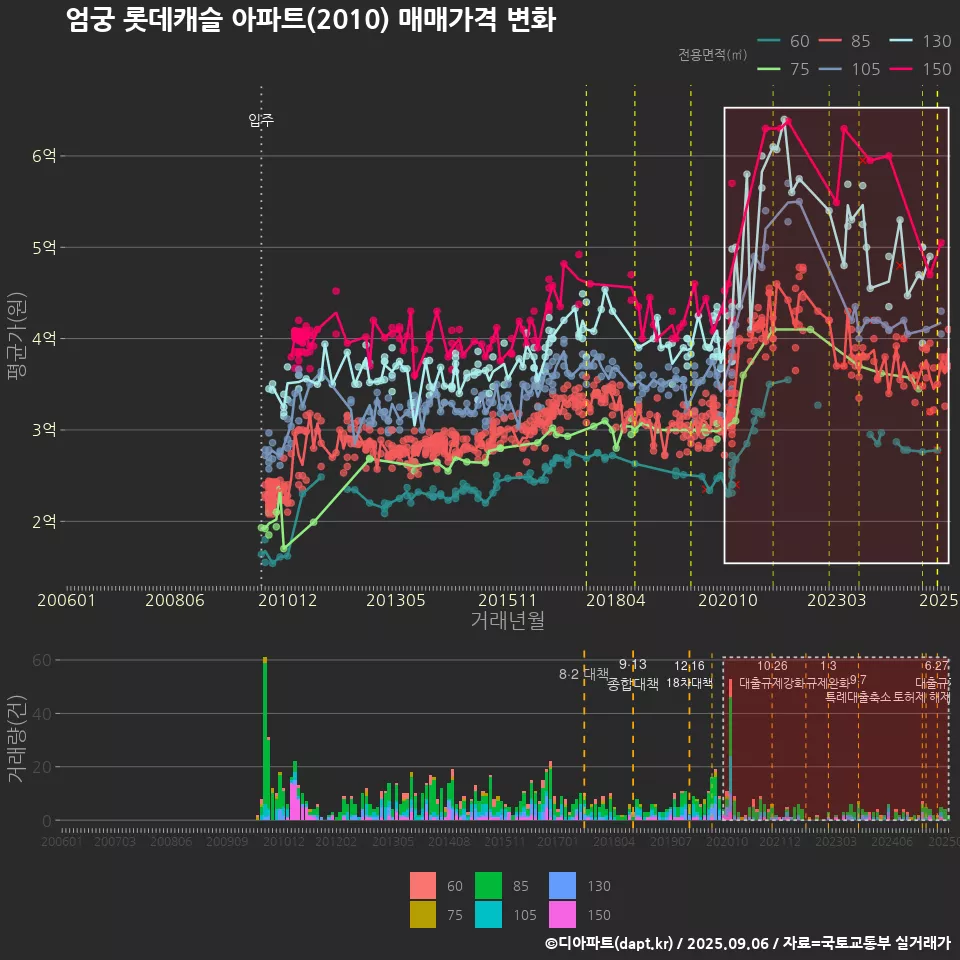This screenshot has width=960, height=960.
Task: Click the tall volume bar at 202010
Action: [x=730, y=749]
